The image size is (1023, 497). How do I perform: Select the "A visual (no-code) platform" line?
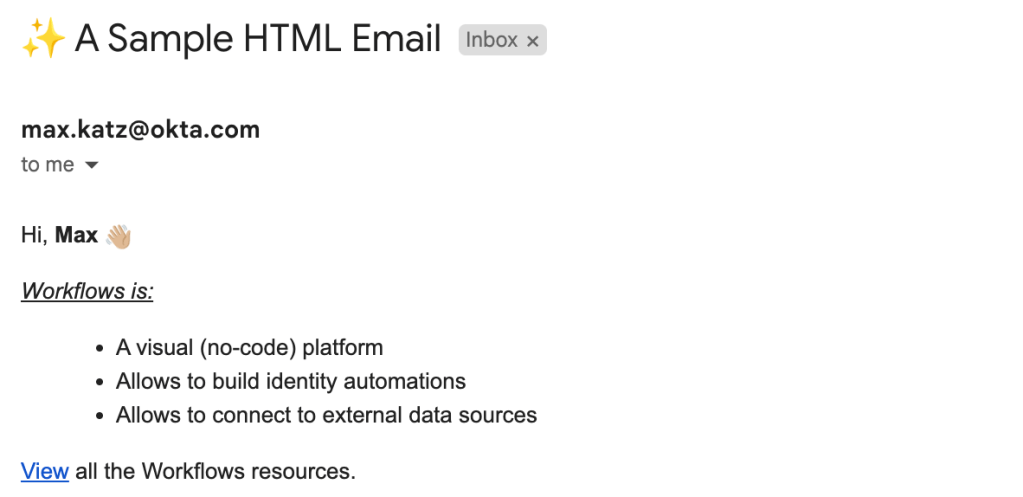(249, 348)
